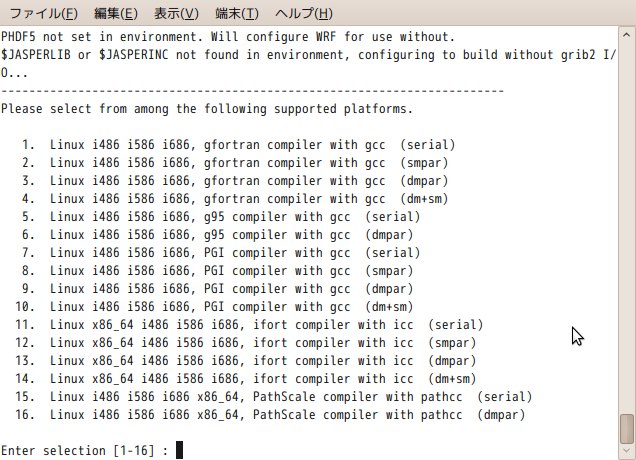Image resolution: width=636 pixels, height=460 pixels.
Task: Open the ヘルプ(H) menu
Action: point(304,14)
